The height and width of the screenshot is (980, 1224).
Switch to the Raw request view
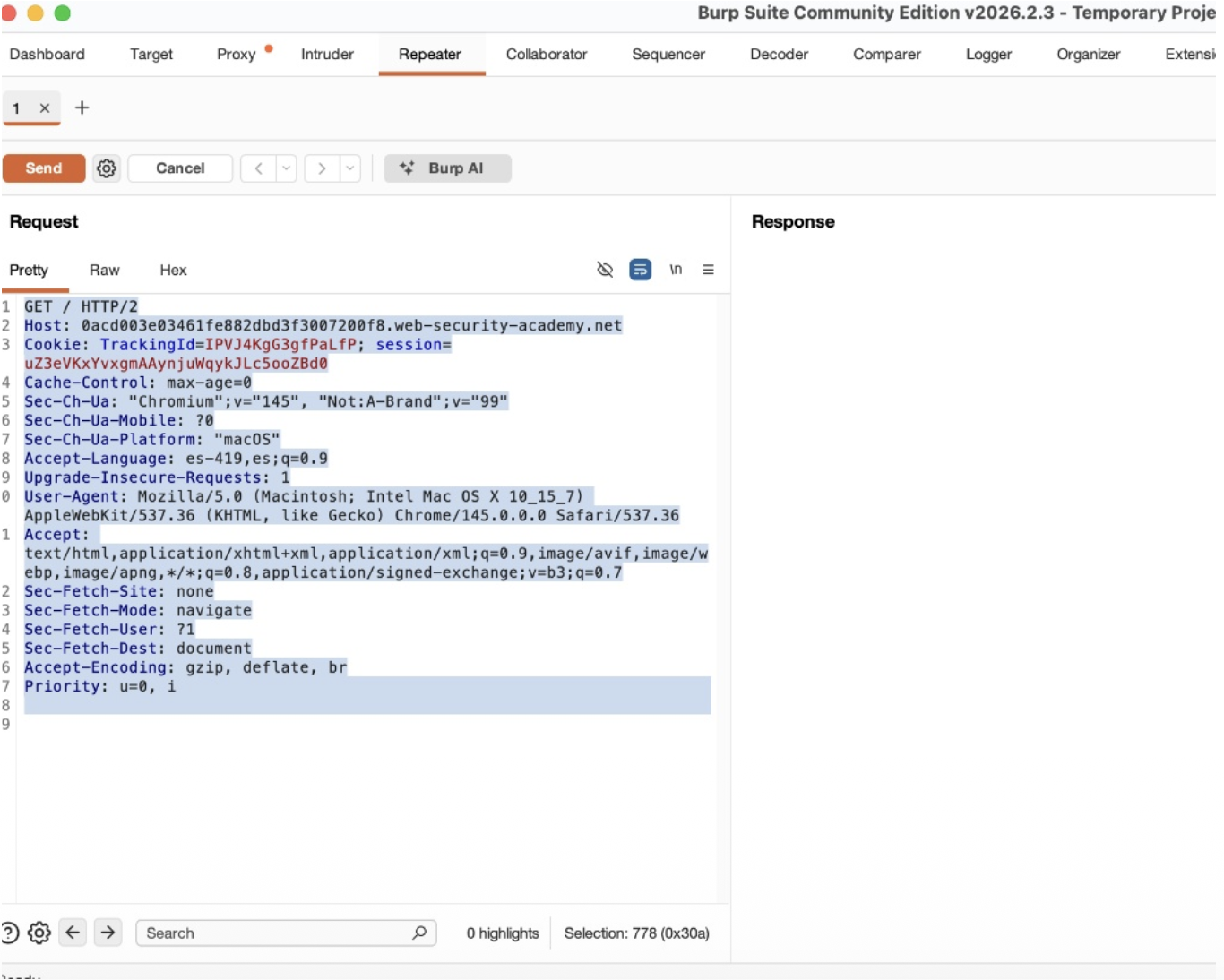(x=104, y=271)
